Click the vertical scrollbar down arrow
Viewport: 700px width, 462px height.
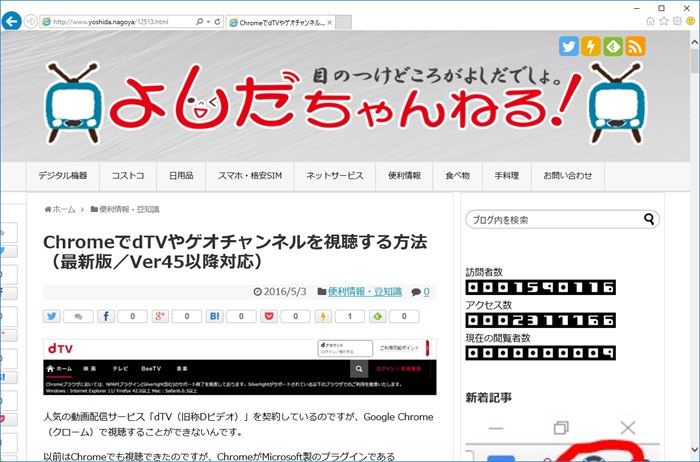(x=695, y=449)
